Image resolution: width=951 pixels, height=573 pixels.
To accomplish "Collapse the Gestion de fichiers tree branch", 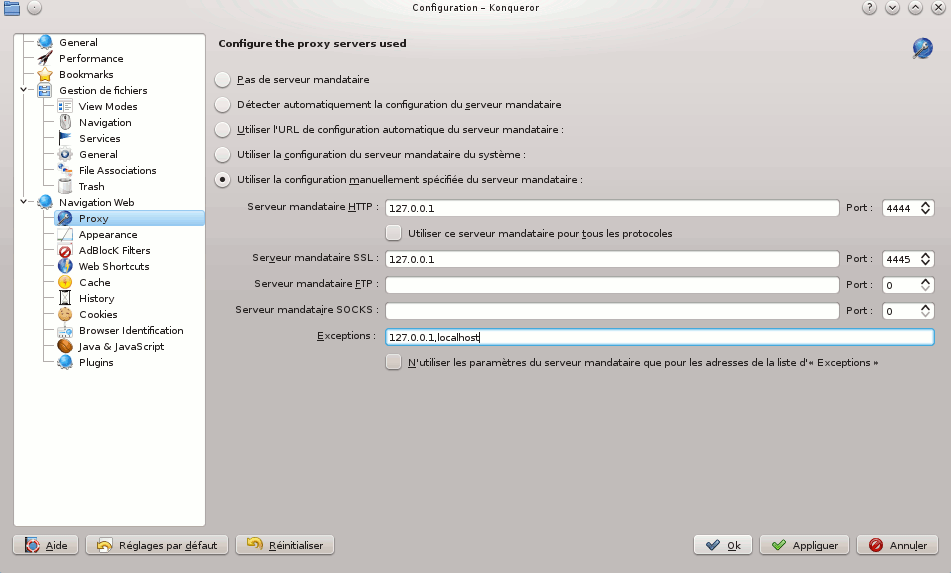I will 24,90.
